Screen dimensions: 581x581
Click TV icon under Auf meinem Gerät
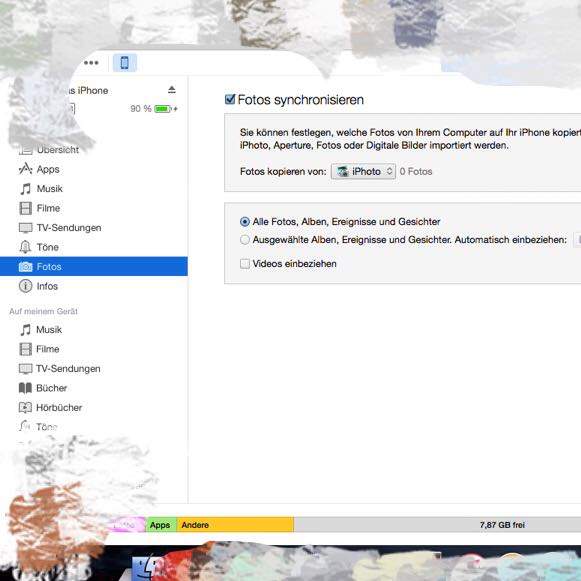pos(25,369)
